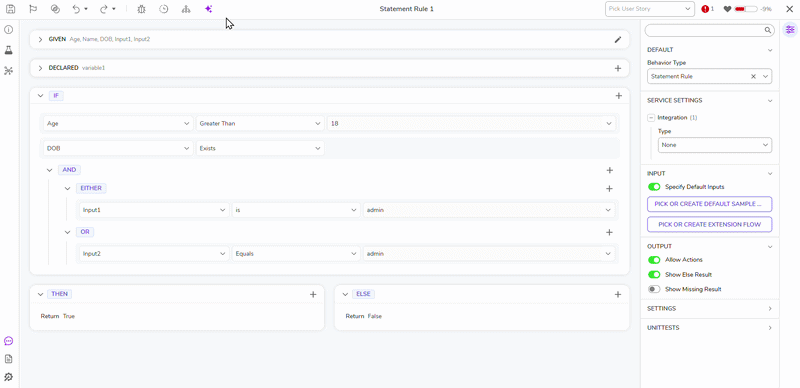Open the network nodes icon in sidebar
Viewport: 800px width, 388px height.
tap(8, 70)
